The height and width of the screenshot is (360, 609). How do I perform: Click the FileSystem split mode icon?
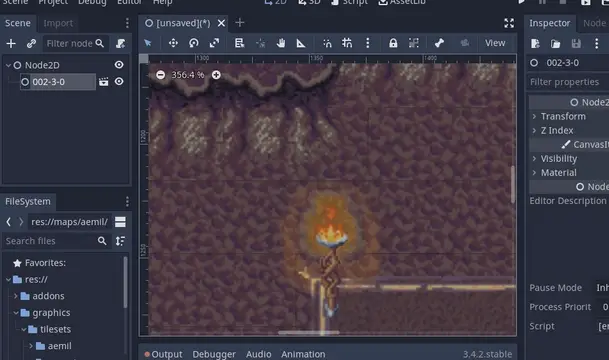[120, 222]
